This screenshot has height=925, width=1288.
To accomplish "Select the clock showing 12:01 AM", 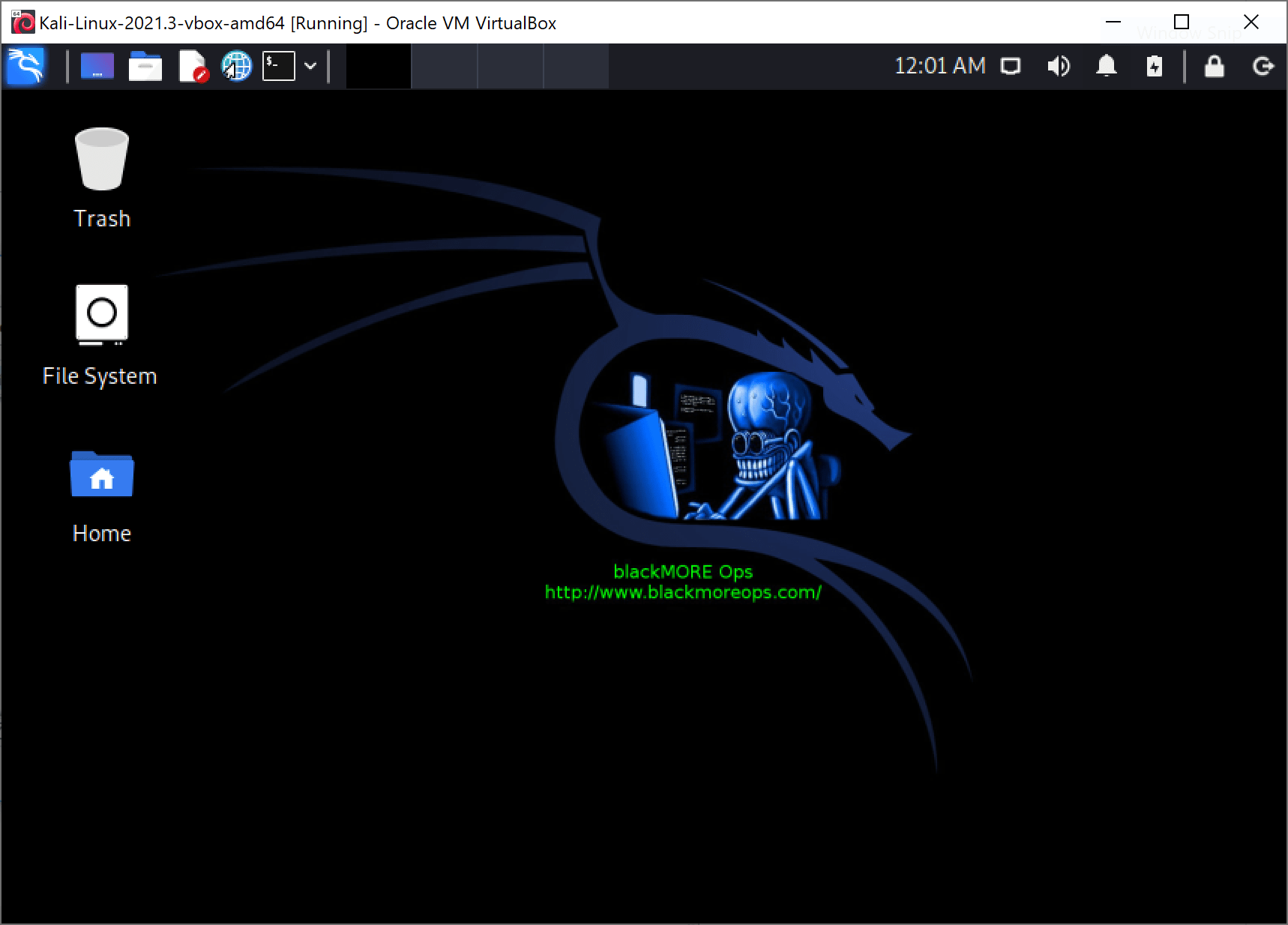I will (x=939, y=66).
